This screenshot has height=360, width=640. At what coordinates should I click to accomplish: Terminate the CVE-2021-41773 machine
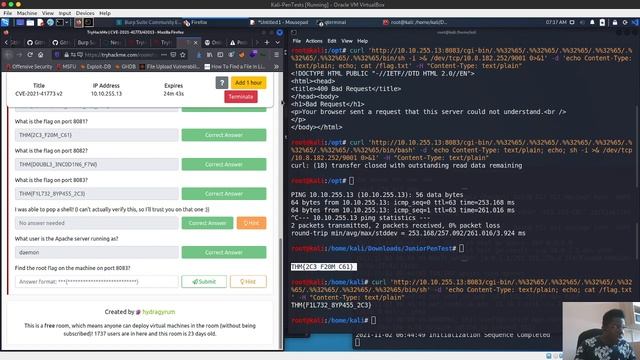tap(241, 97)
